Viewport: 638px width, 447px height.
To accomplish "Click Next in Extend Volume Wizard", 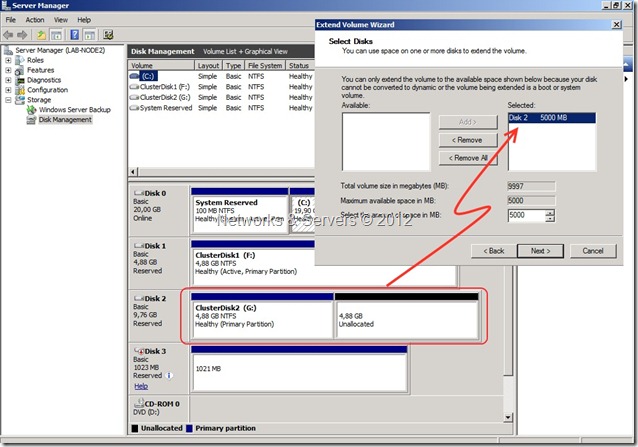I will click(x=540, y=251).
